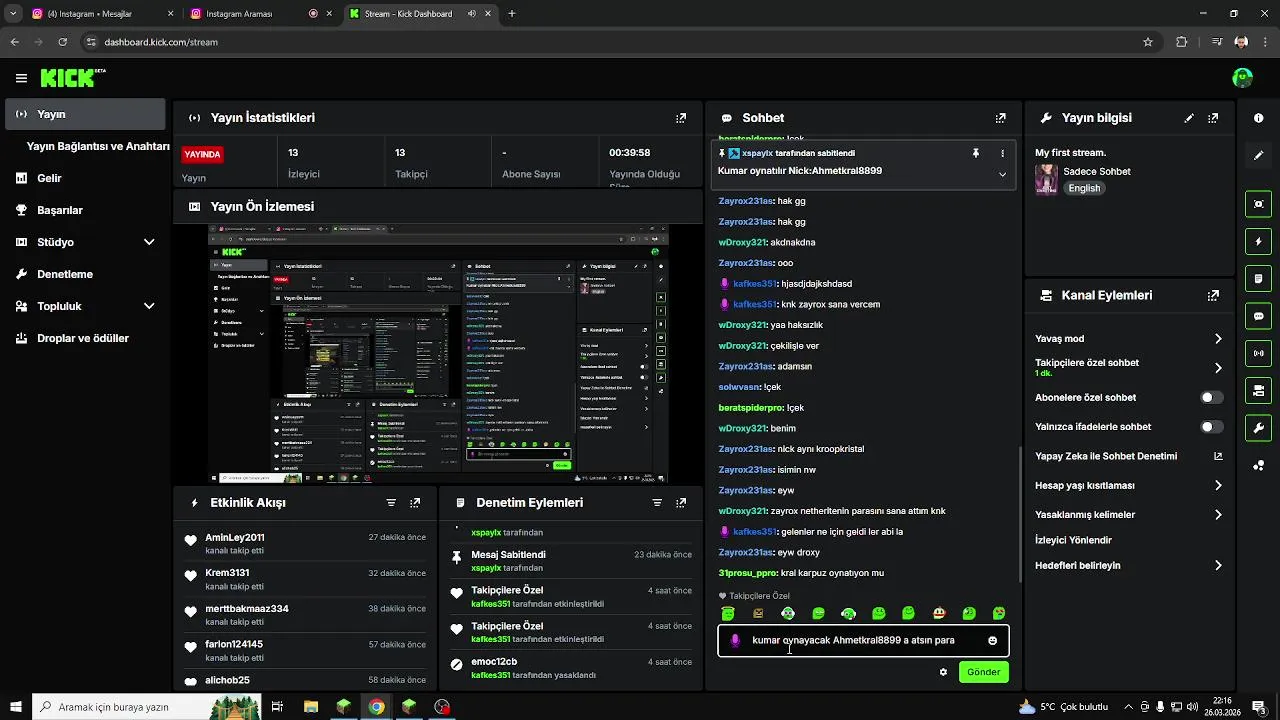Open external link icon for Yapay Zeka Sohbet Denetimi
Screen dimensions: 1280x720
(x=1218, y=456)
